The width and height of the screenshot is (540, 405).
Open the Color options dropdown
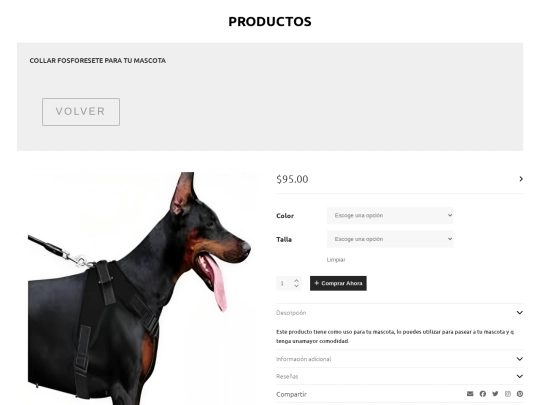(x=390, y=215)
